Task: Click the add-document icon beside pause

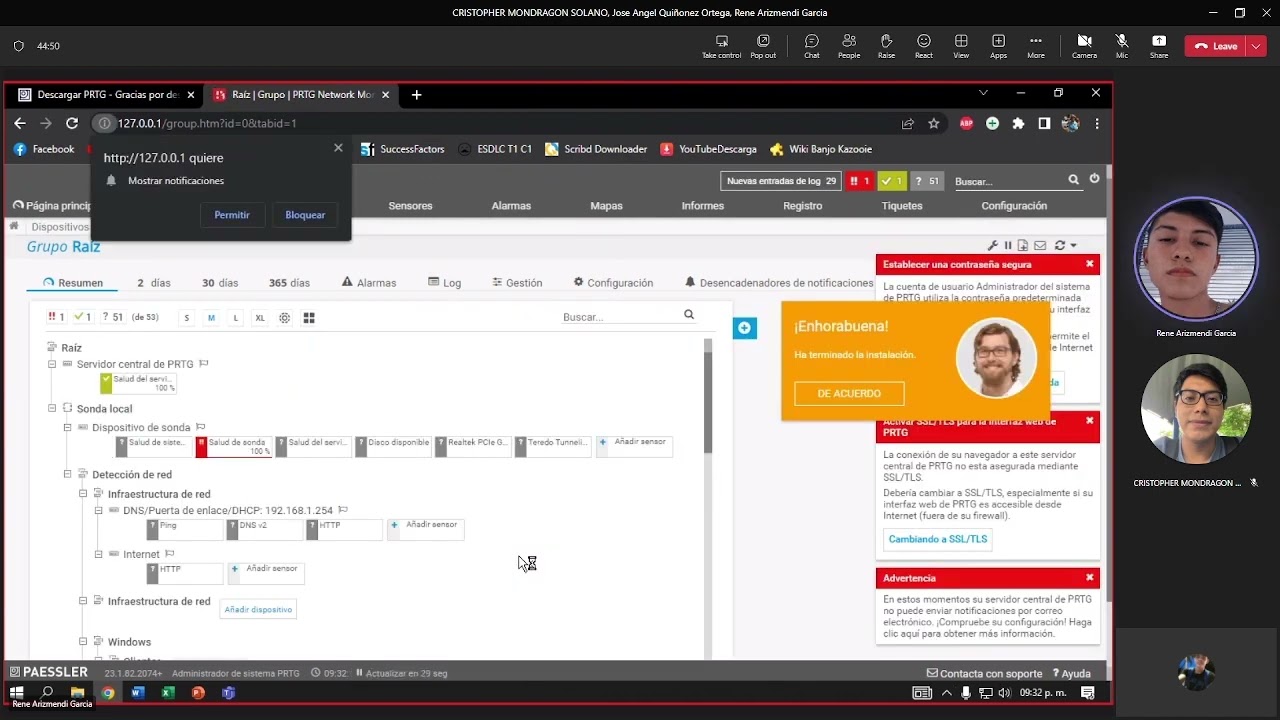Action: (1023, 245)
